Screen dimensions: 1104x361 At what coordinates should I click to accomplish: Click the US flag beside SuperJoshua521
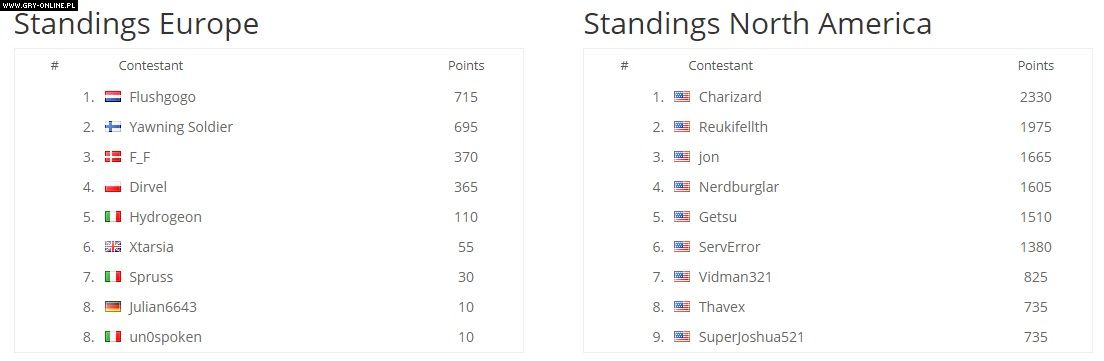(x=682, y=337)
